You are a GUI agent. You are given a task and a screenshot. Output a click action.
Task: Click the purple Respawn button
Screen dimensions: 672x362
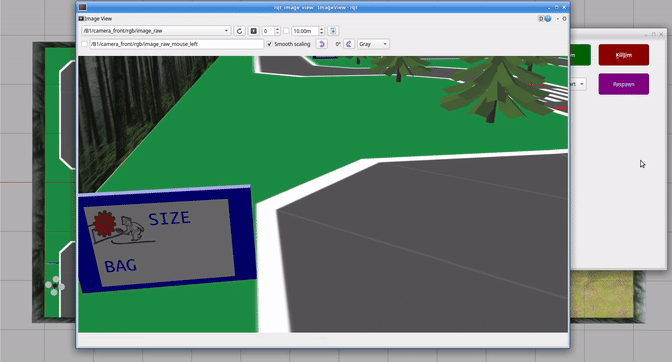point(624,84)
